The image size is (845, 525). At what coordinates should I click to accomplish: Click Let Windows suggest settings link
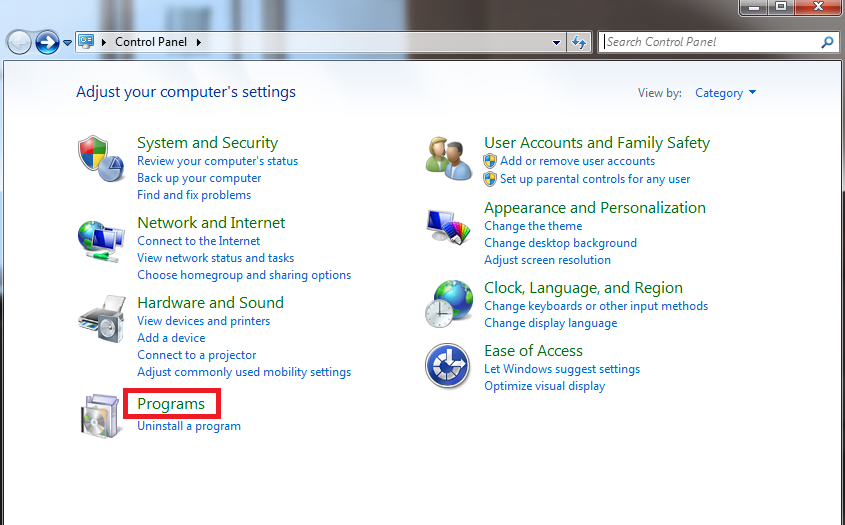(562, 369)
